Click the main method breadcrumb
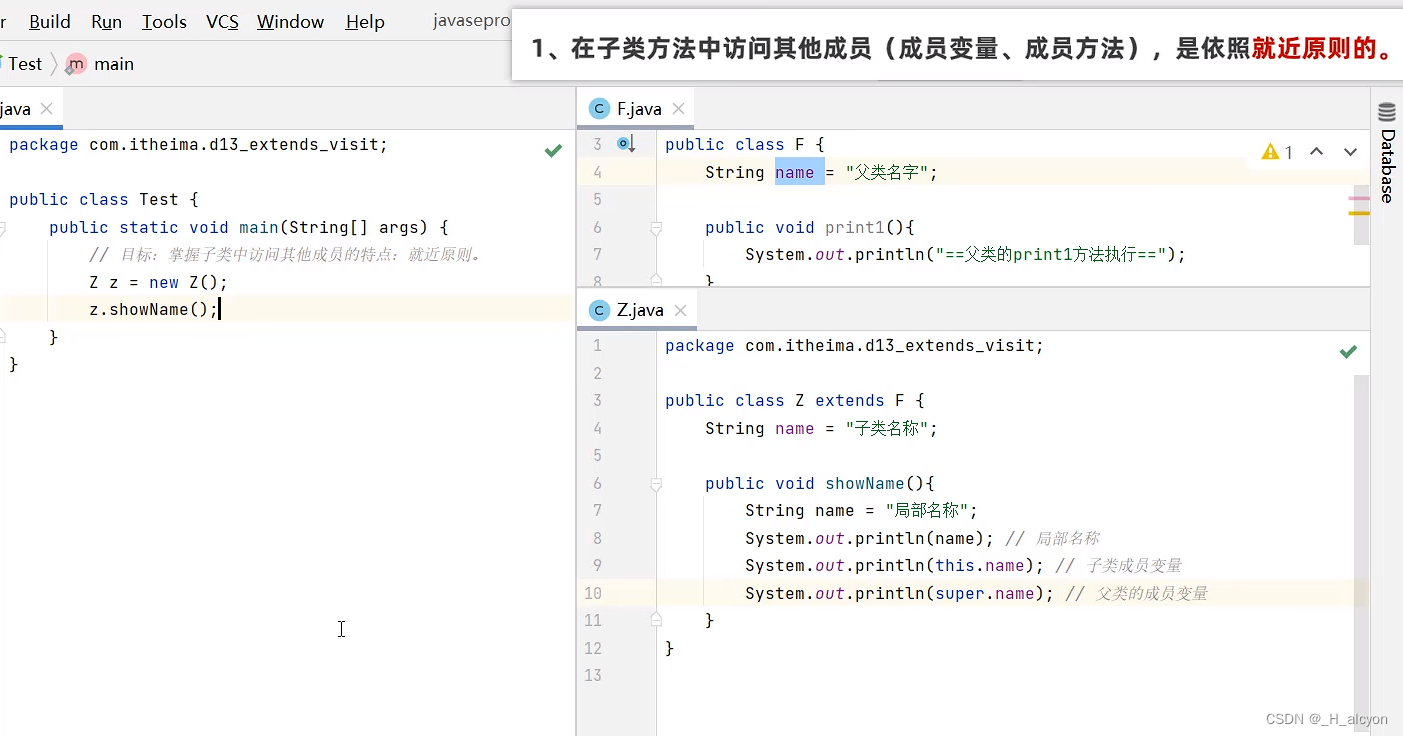This screenshot has width=1403, height=736. [100, 64]
